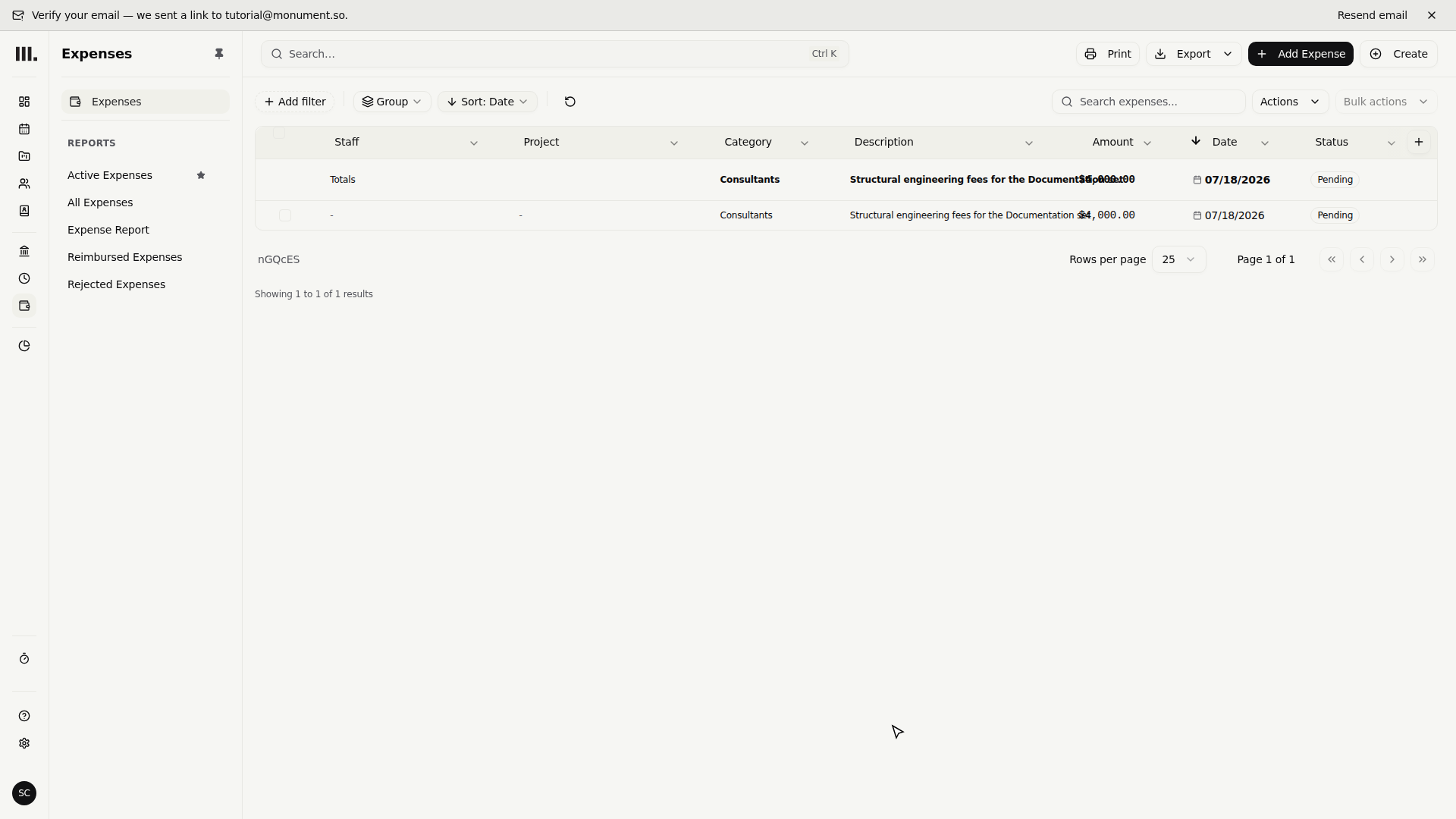Open the clock time icon in sidebar
The image size is (1456, 819).
[x=24, y=278]
